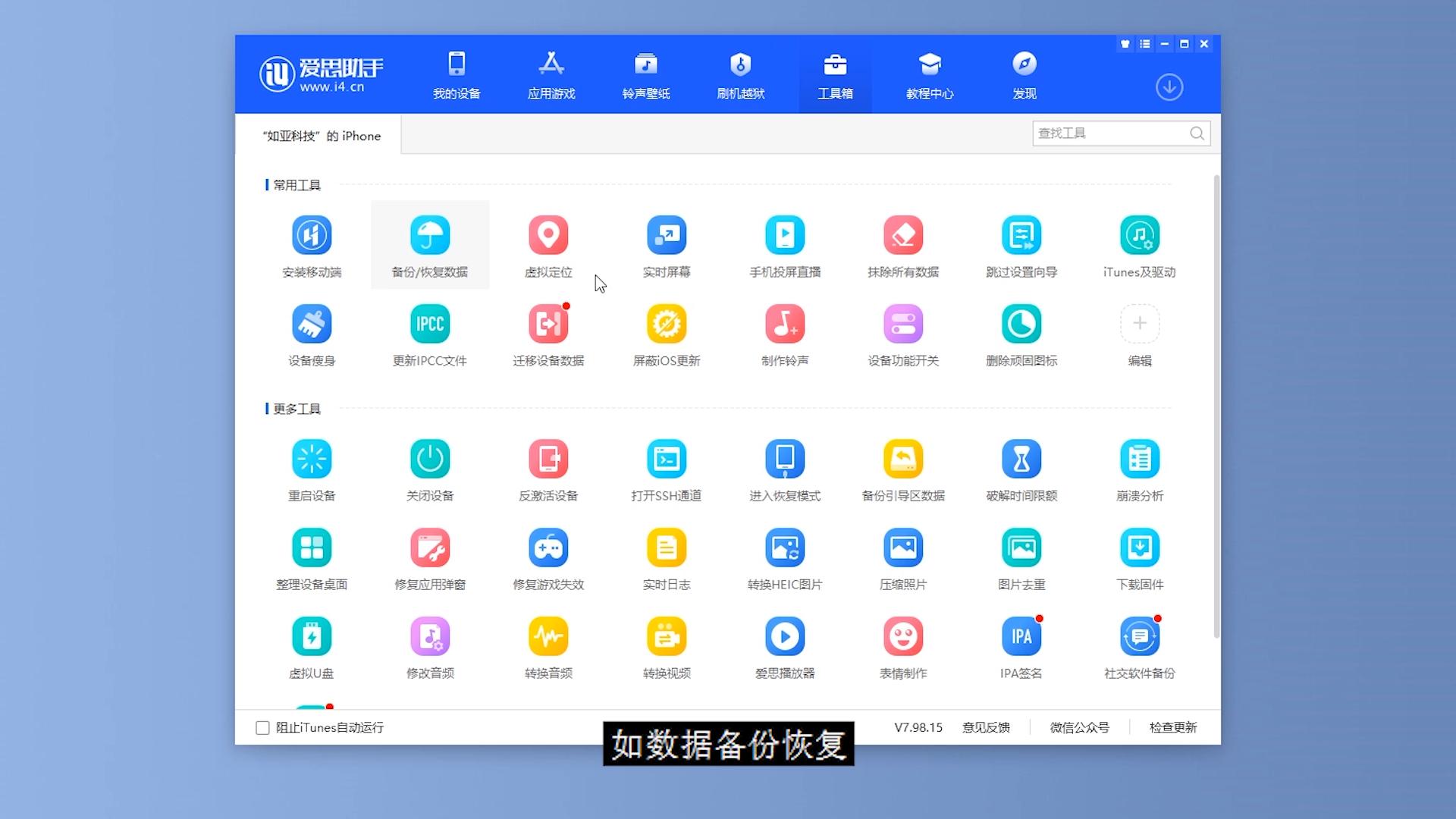
Task: Open the 备份/恢复数据 backup tool
Action: (x=429, y=244)
